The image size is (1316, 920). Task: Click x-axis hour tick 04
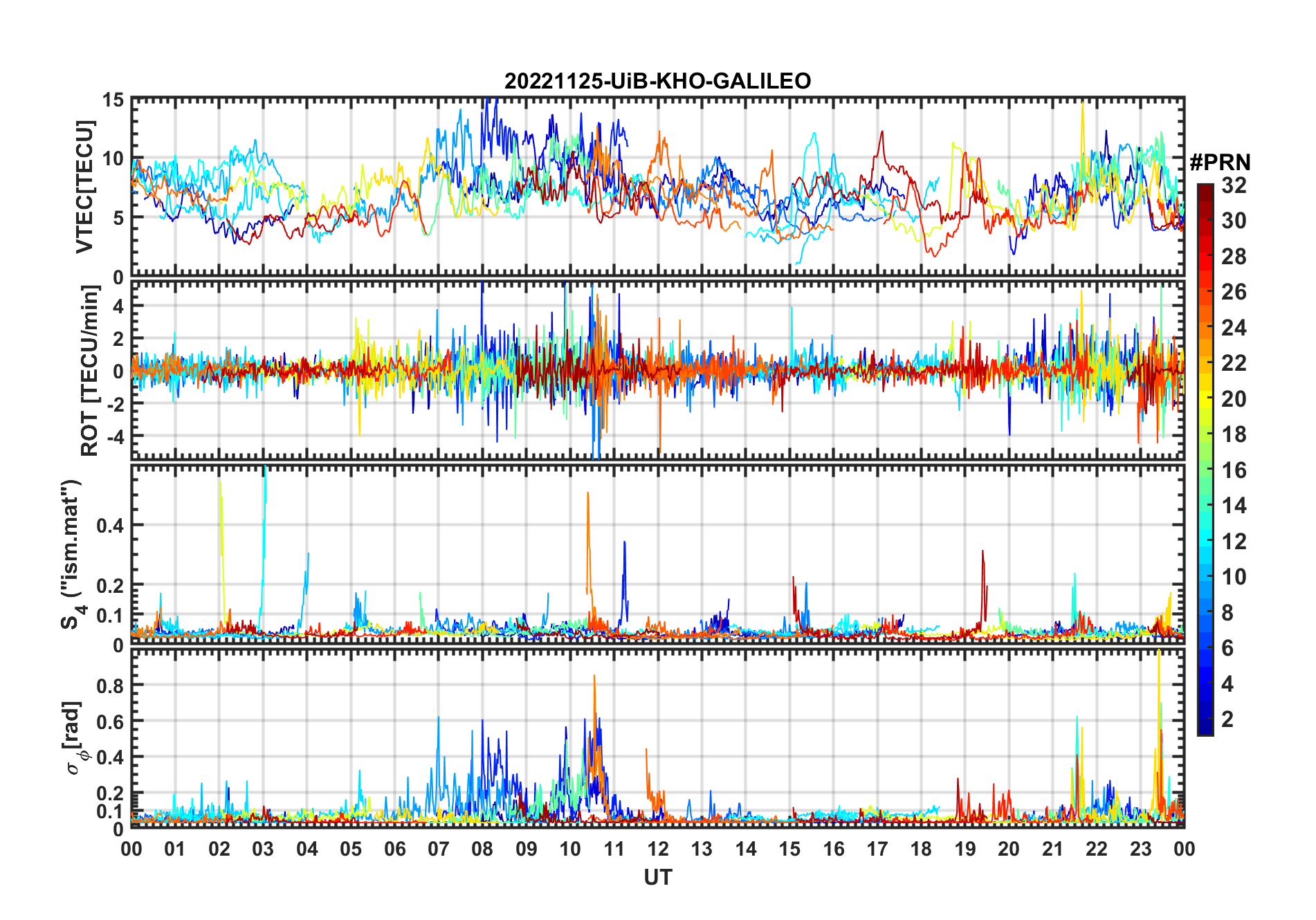click(x=307, y=849)
